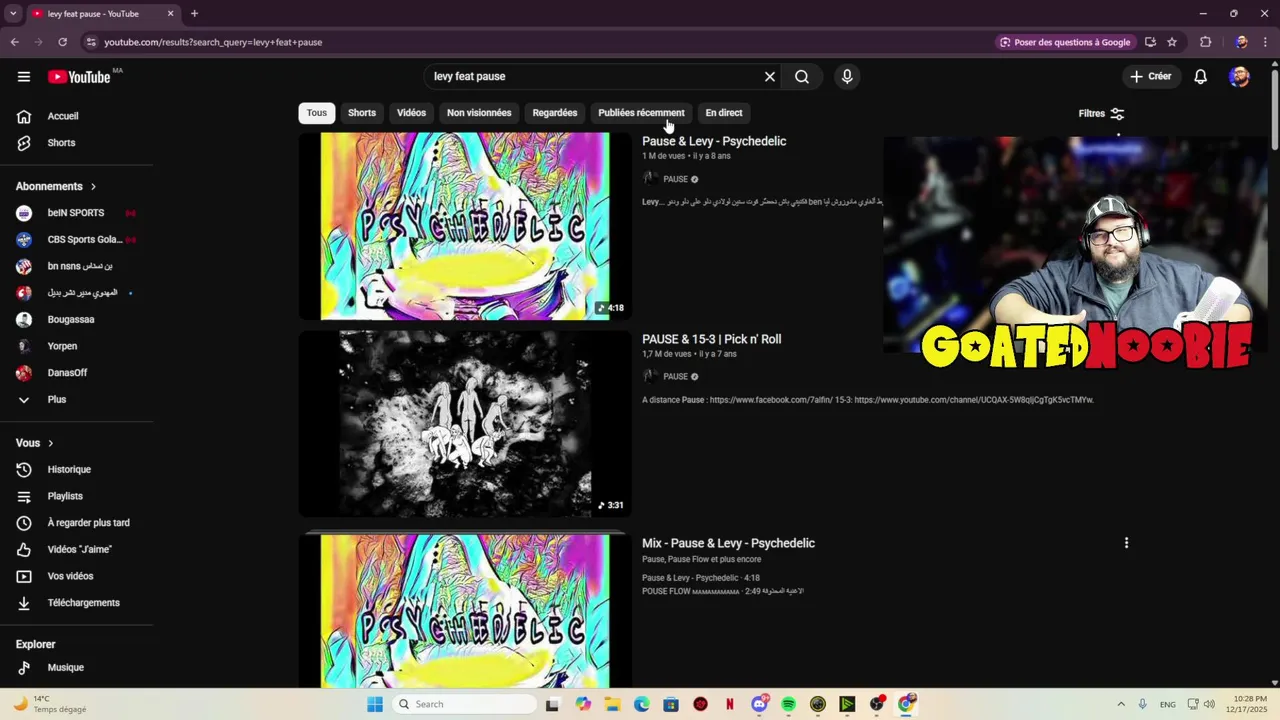The width and height of the screenshot is (1280, 720).
Task: Open the tab search dropdown arrow
Action: (13, 14)
